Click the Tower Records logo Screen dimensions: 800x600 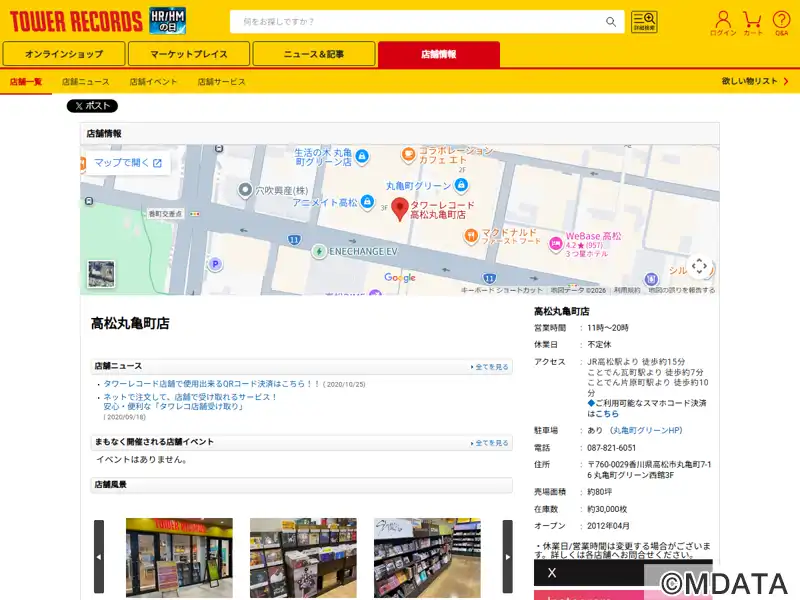(76, 22)
